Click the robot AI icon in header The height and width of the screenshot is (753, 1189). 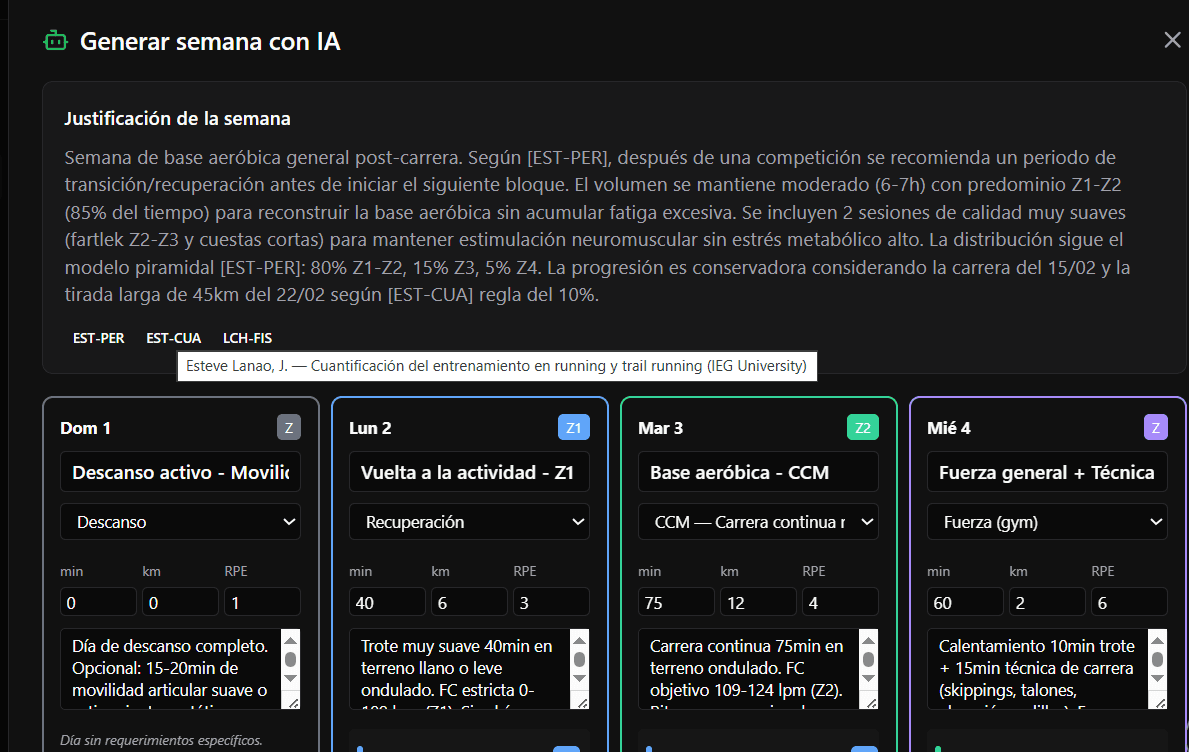click(55, 41)
